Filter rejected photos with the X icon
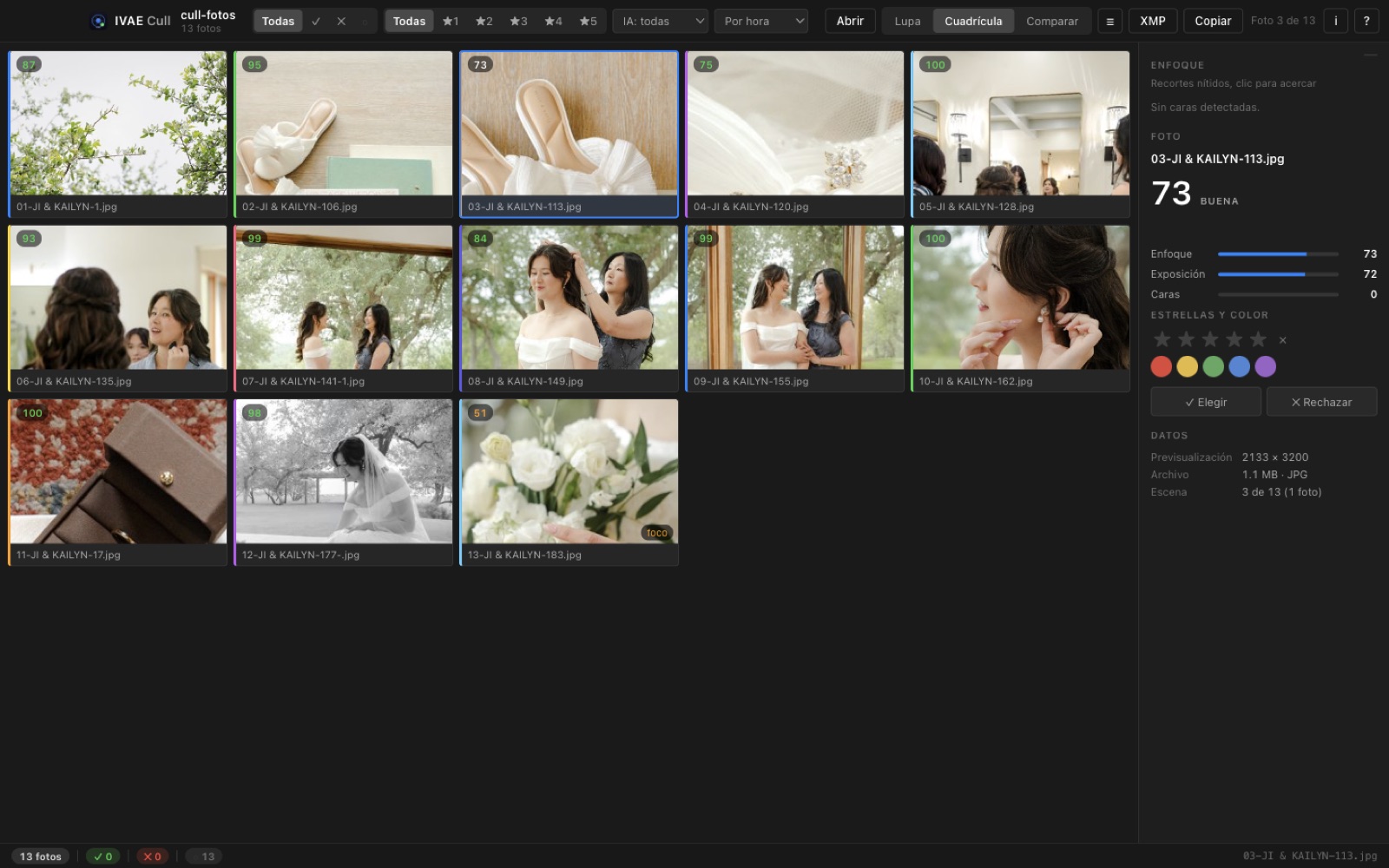 [341, 21]
